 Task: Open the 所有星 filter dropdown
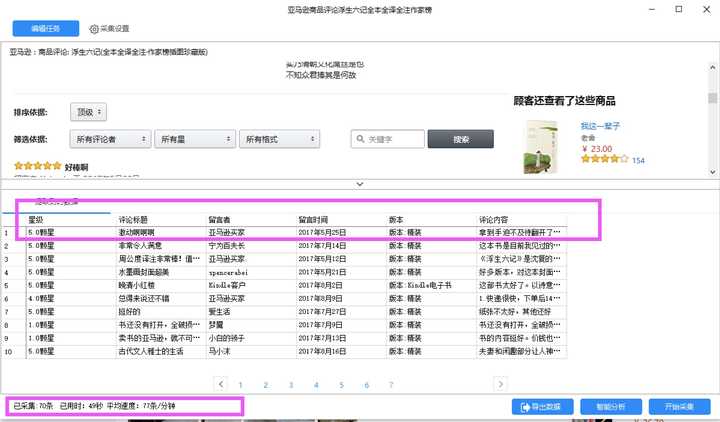point(195,139)
